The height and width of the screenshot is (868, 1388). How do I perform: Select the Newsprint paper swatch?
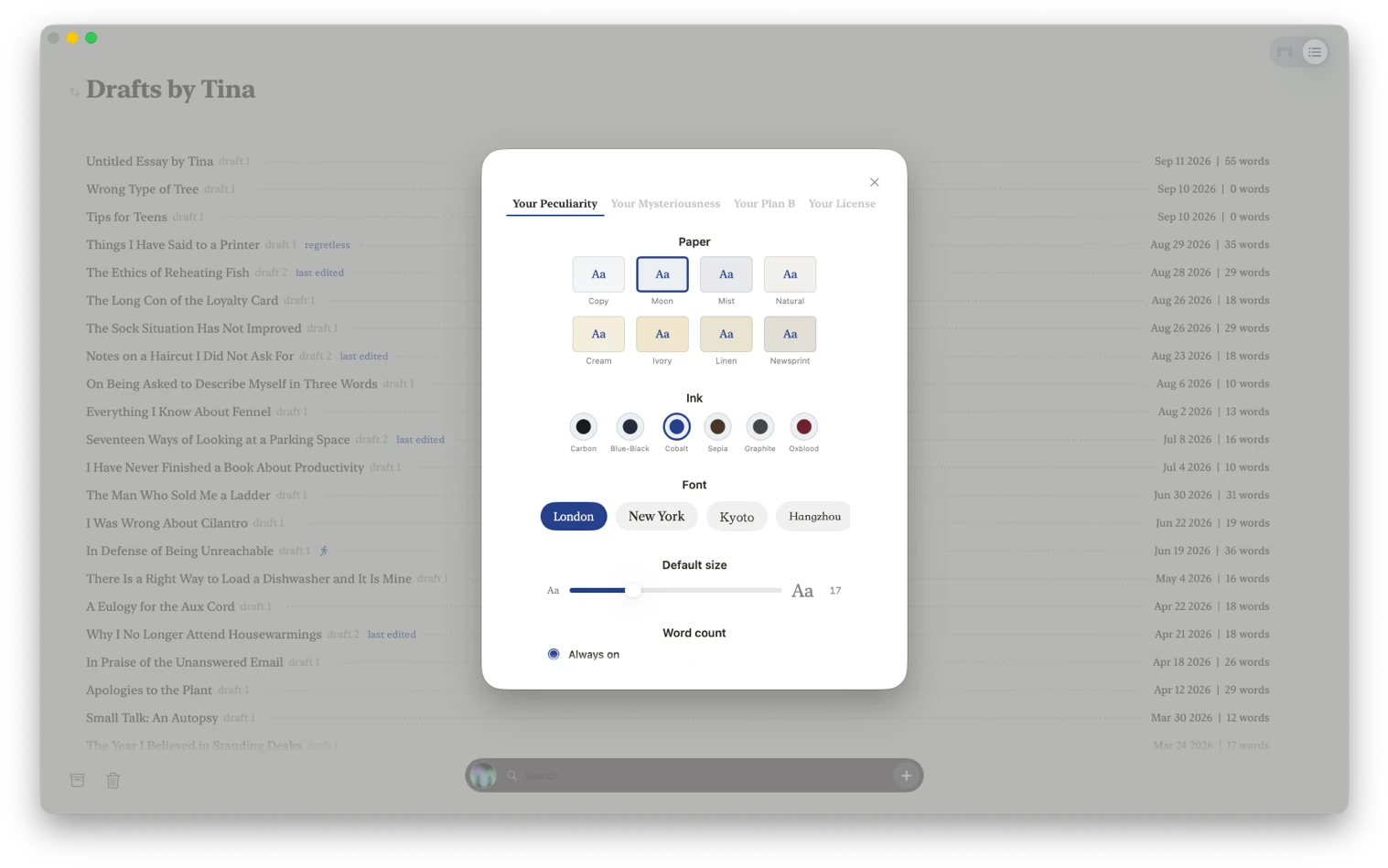click(791, 334)
